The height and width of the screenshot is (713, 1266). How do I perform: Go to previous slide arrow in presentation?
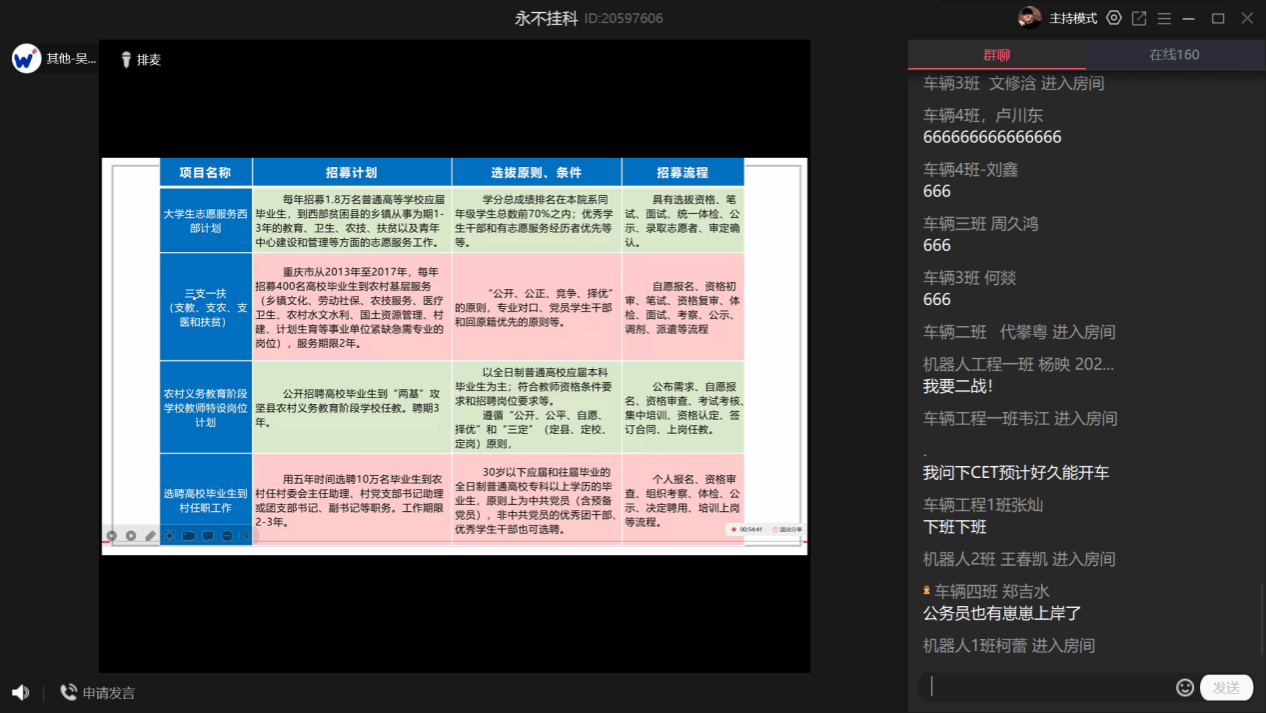(112, 536)
